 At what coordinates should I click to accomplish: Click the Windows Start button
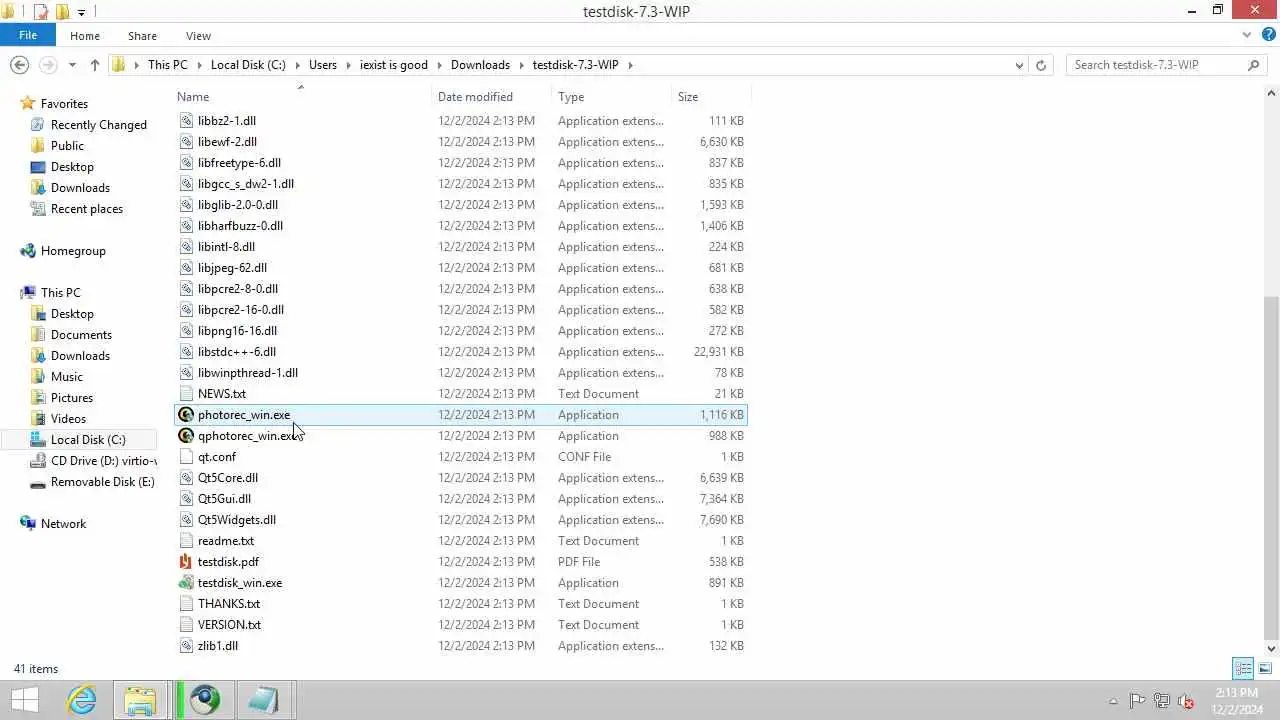[25, 700]
